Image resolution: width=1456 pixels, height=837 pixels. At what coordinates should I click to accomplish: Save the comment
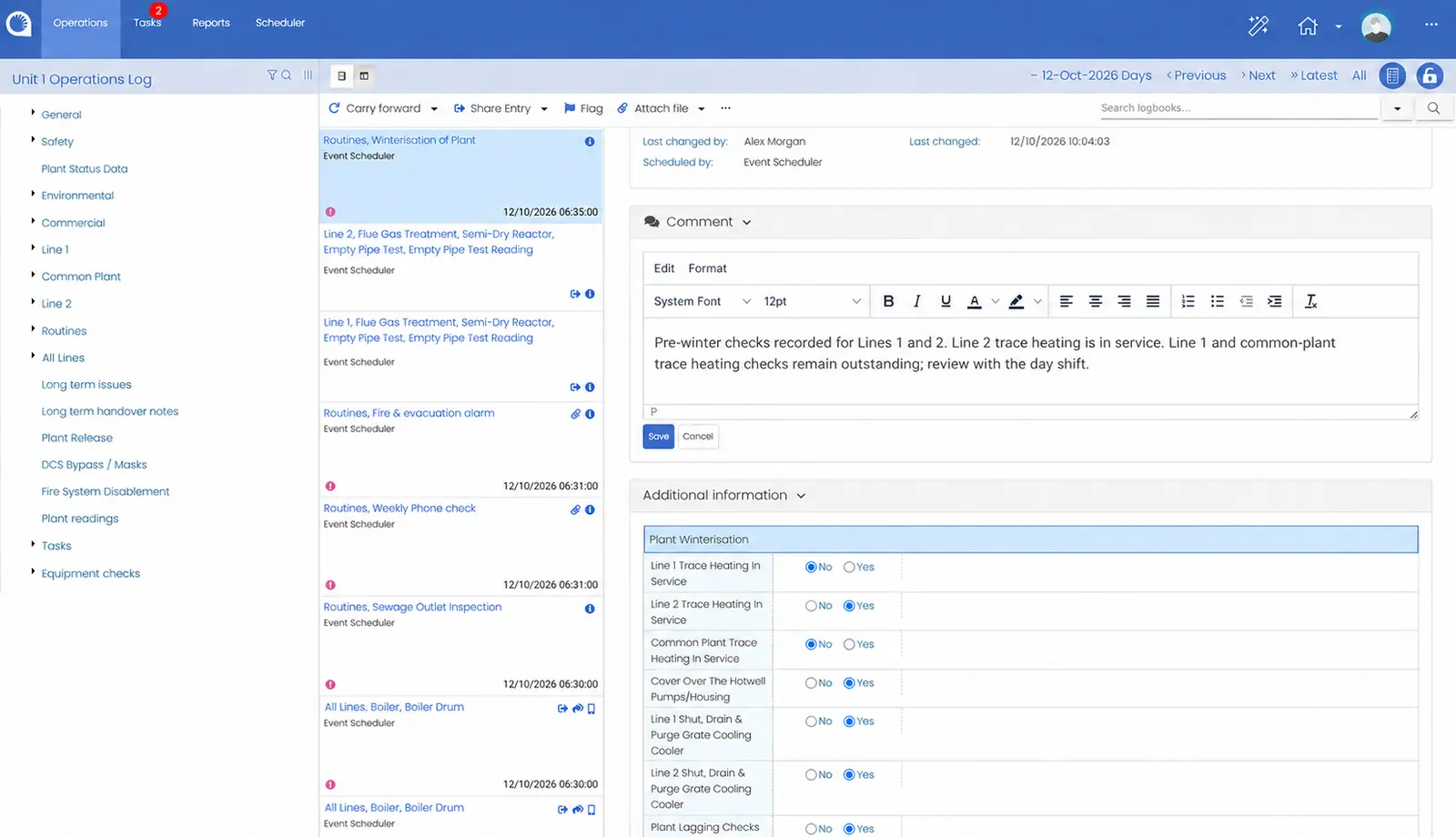659,437
